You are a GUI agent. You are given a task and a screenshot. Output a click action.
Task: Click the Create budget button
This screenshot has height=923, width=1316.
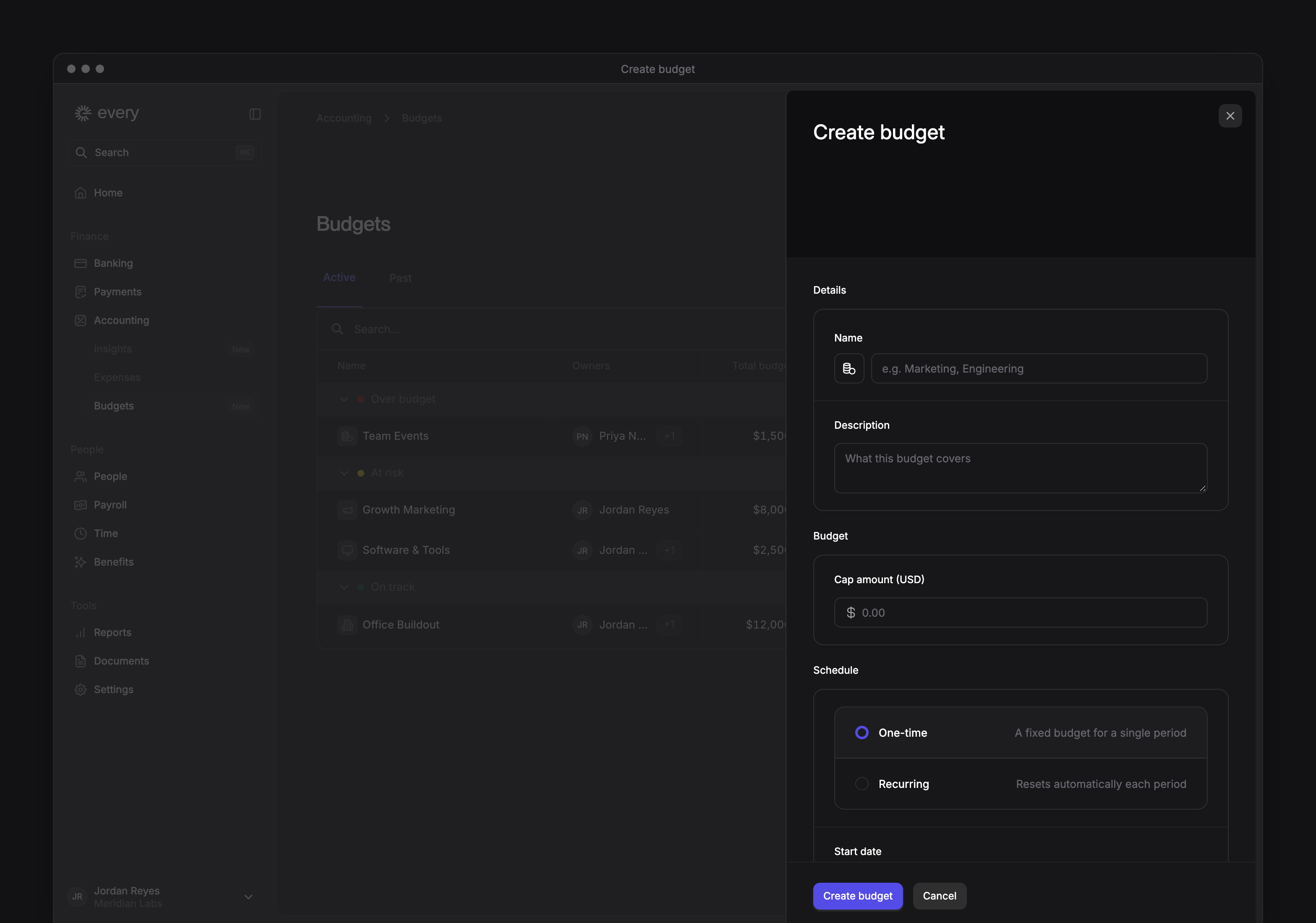click(857, 896)
